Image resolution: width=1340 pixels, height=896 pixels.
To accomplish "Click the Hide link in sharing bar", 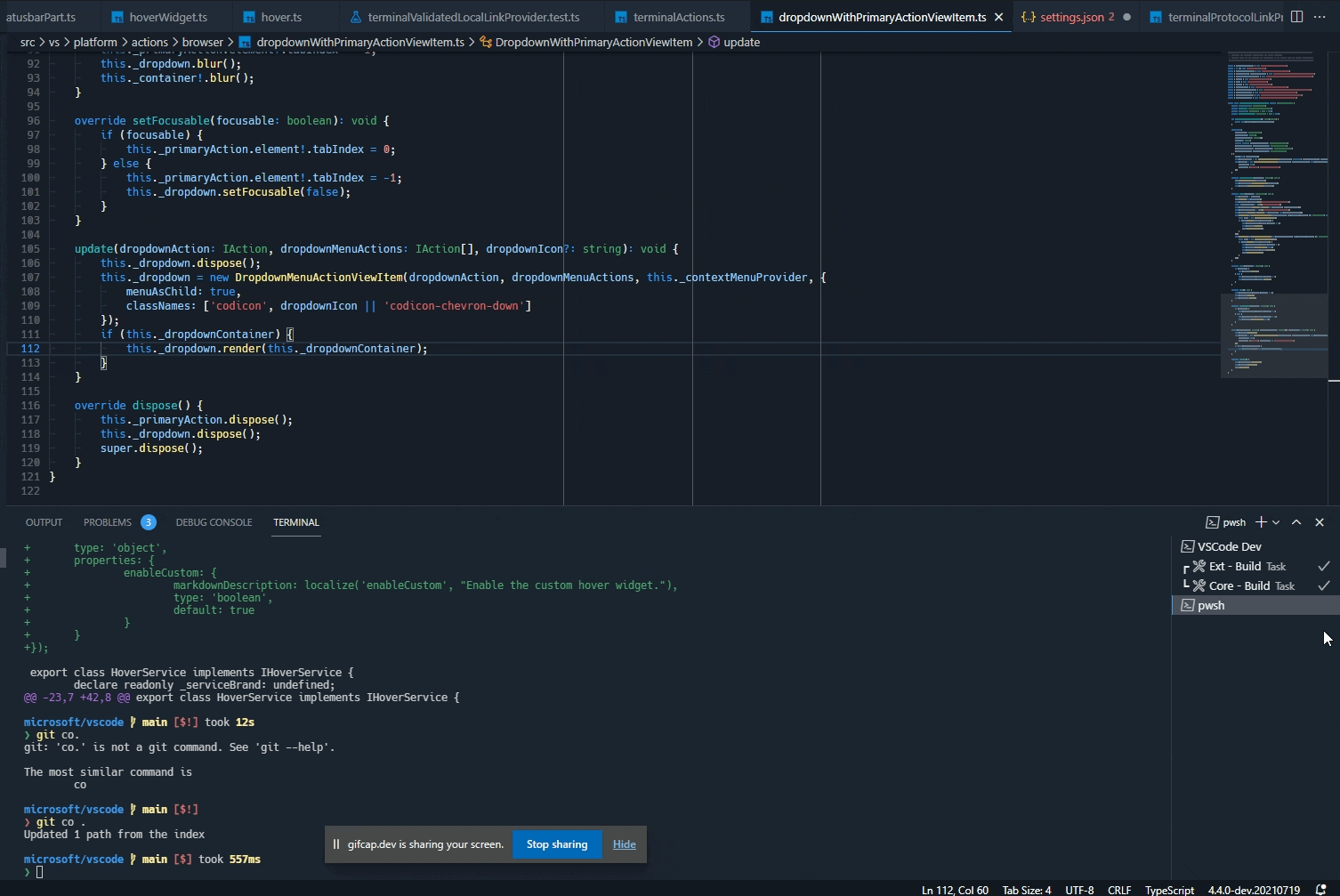I will click(624, 844).
